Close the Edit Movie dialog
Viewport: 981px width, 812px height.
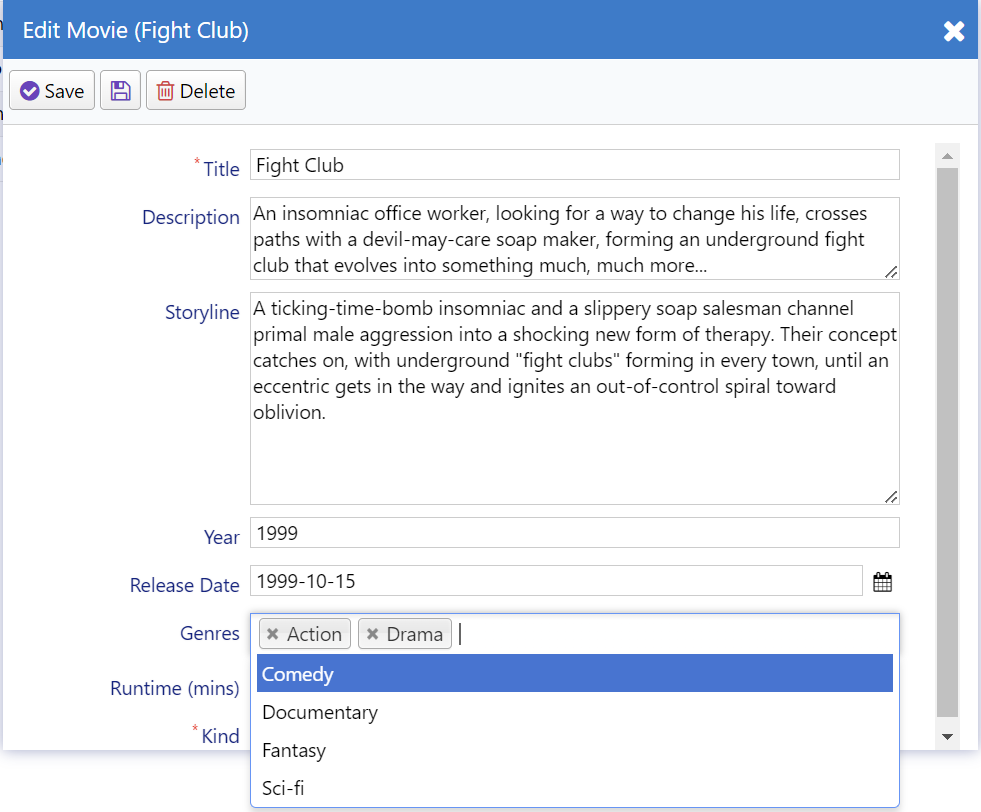point(953,31)
